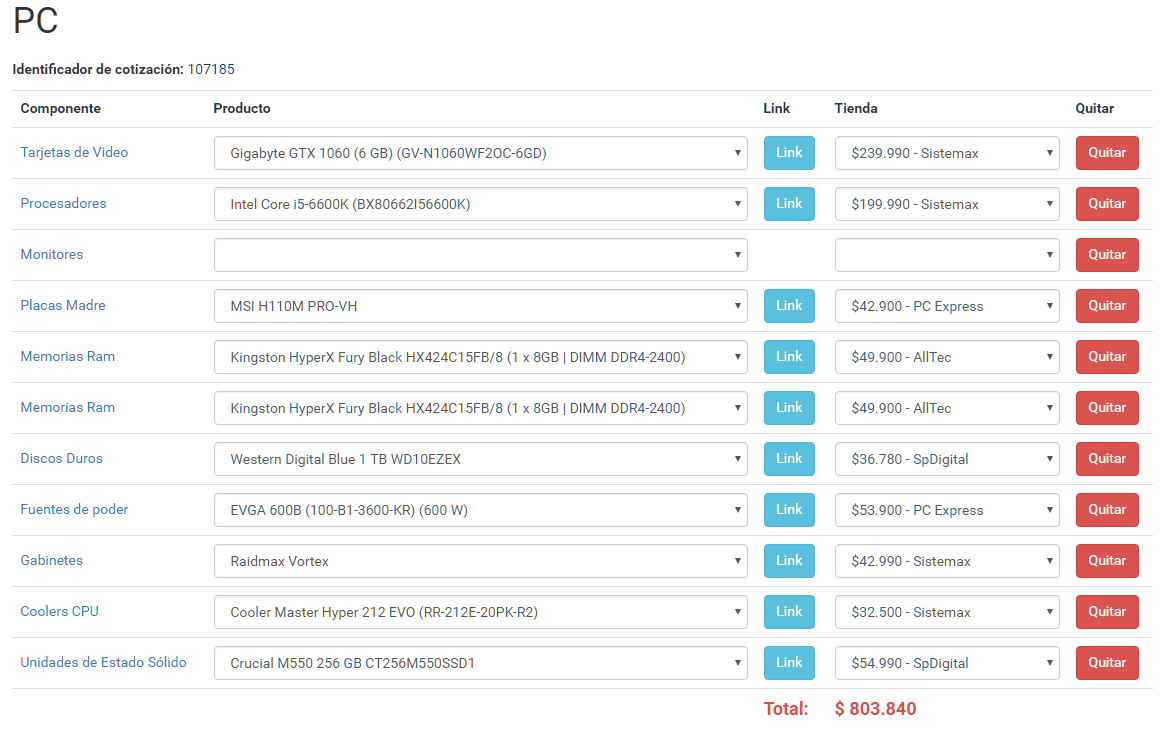Open the $54.990 - SpDigital store dropdown
This screenshot has height=744, width=1168.
pos(947,663)
